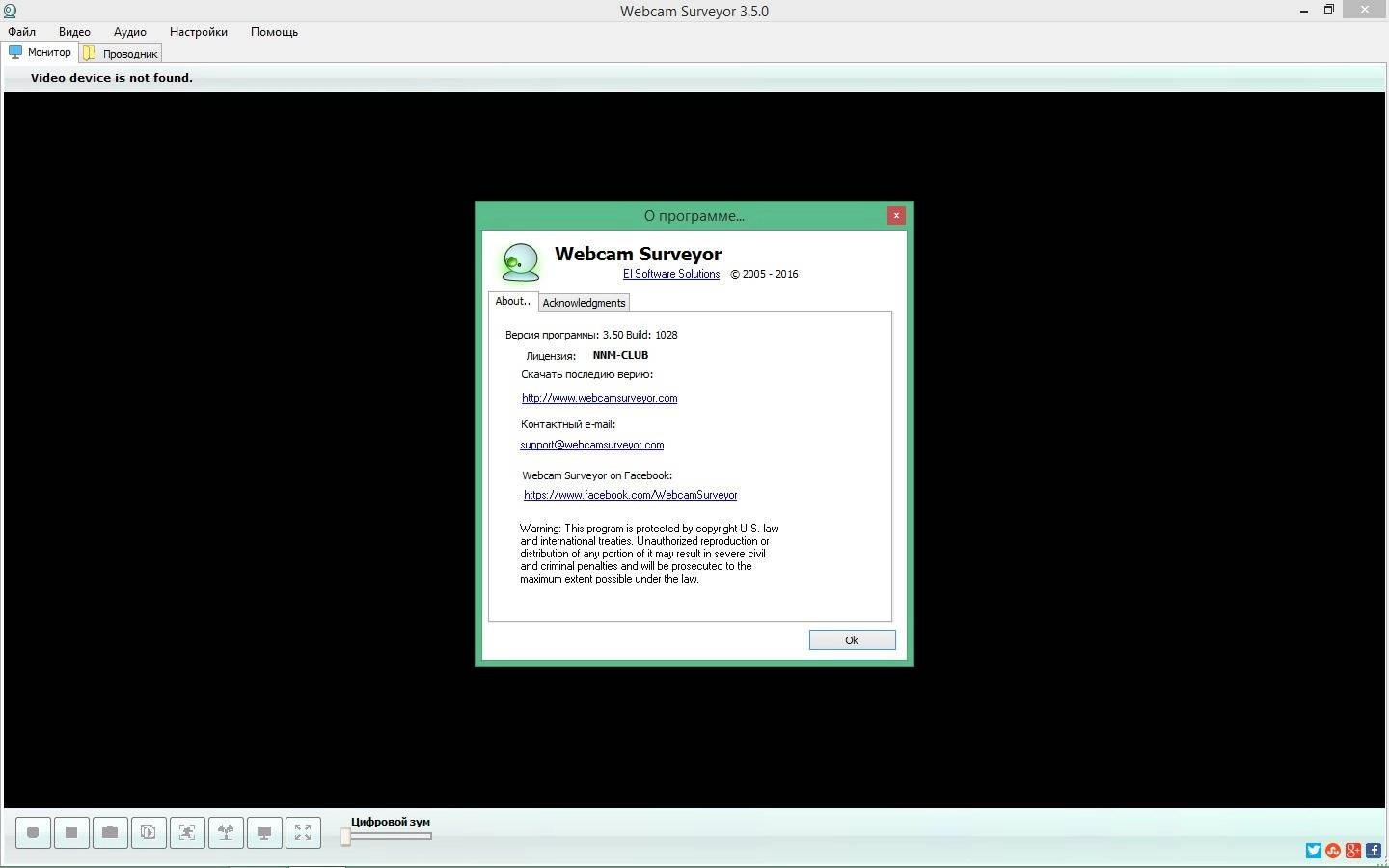Open the El Software Solutions link
This screenshot has height=868, width=1389.
671,274
